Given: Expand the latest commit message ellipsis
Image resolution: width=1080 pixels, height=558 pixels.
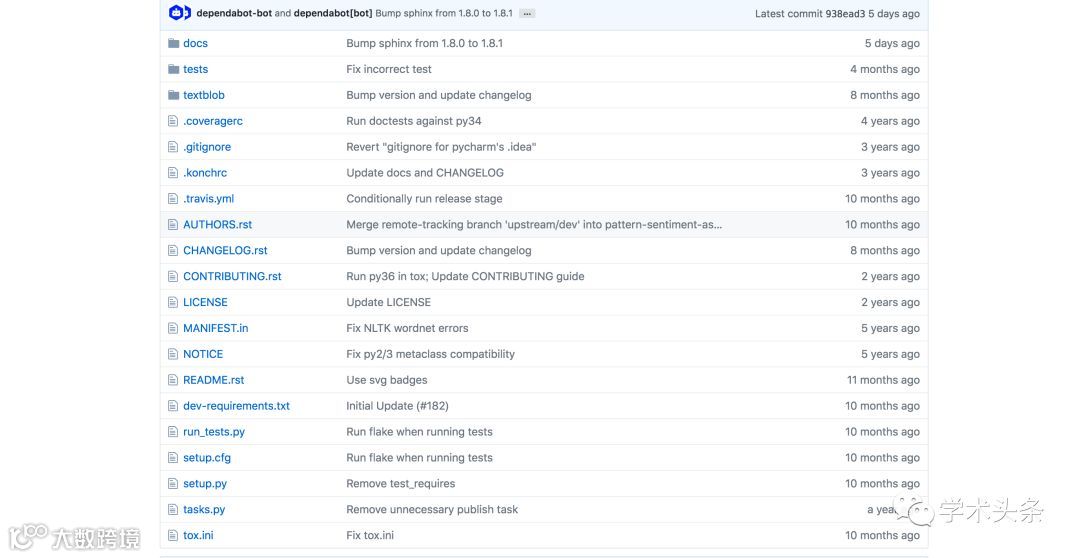Looking at the screenshot, I should pos(527,13).
